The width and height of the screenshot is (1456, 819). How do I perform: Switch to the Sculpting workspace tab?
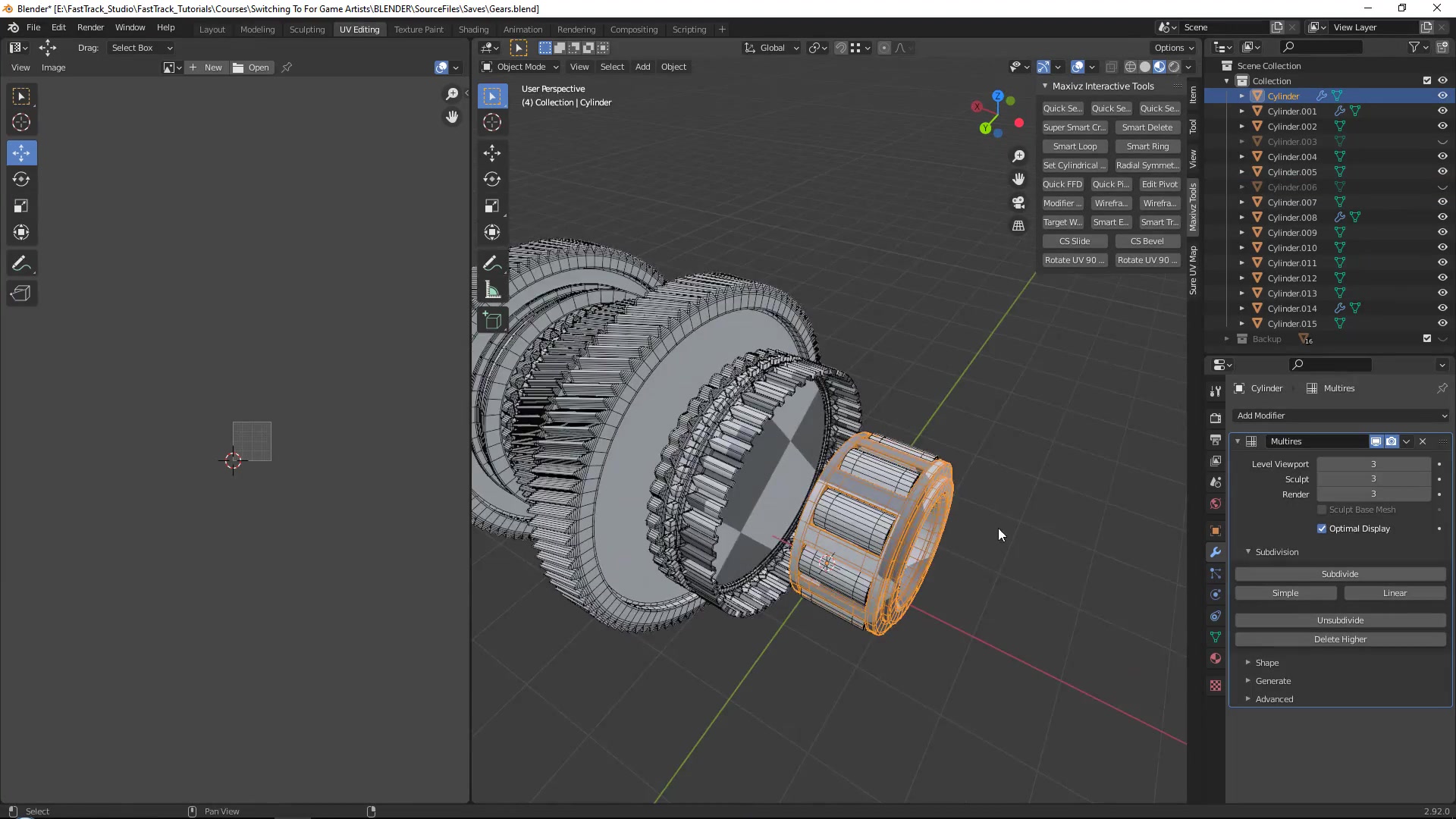pyautogui.click(x=307, y=30)
